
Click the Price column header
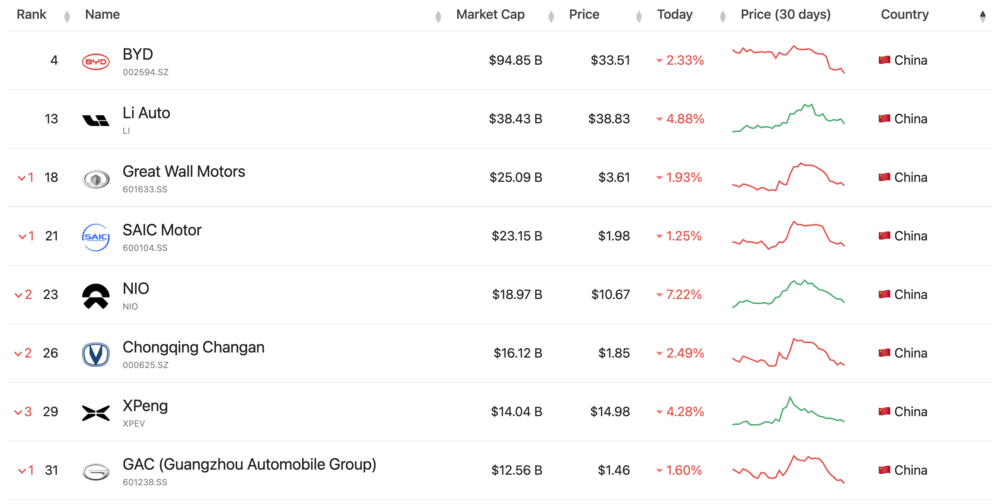[584, 15]
